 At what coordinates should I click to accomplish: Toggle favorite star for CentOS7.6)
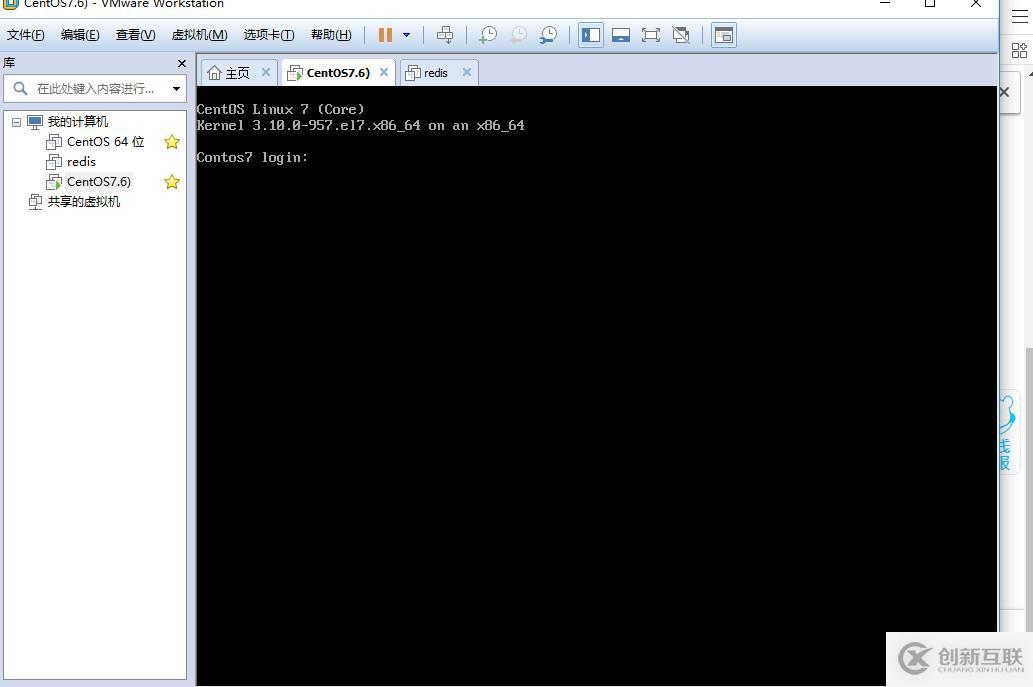(172, 182)
